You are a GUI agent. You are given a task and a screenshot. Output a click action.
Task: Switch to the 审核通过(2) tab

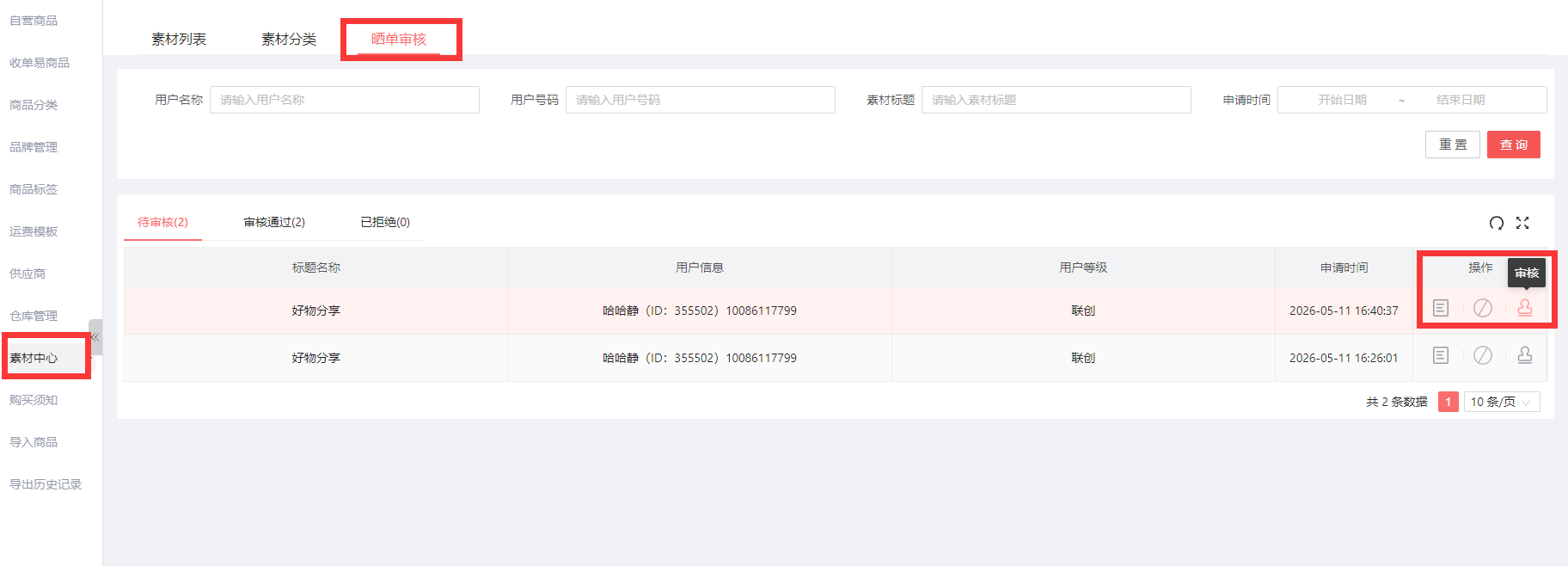point(274,222)
